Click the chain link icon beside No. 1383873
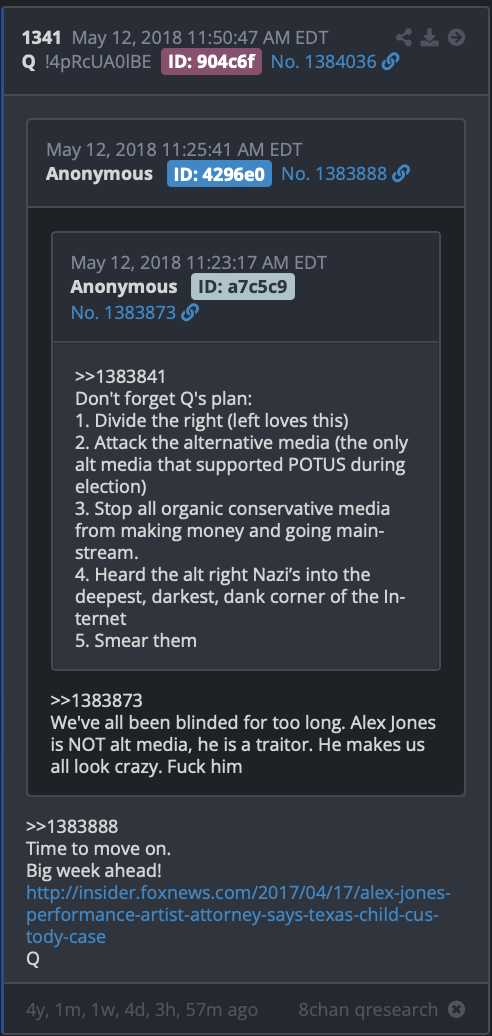Screen dimensions: 492x1036 pyautogui.click(x=190, y=313)
